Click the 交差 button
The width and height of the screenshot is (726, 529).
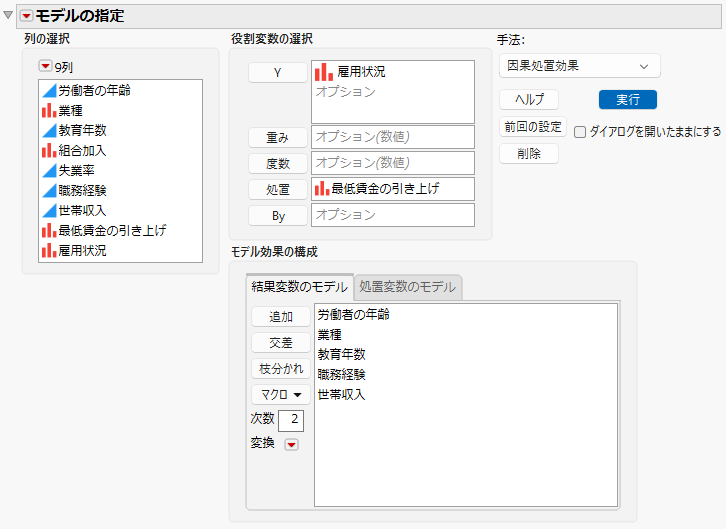pos(281,342)
